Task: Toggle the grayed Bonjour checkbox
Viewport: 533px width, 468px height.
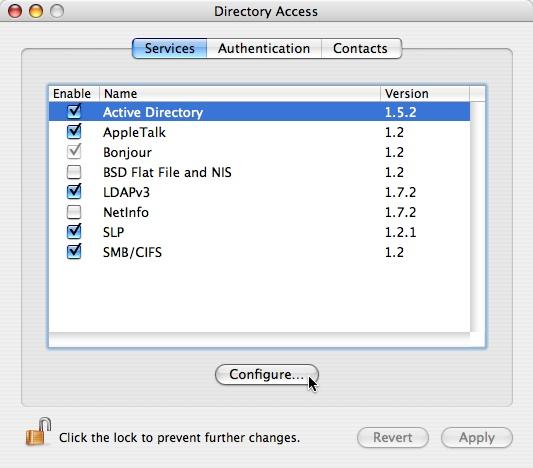Action: tap(74, 152)
